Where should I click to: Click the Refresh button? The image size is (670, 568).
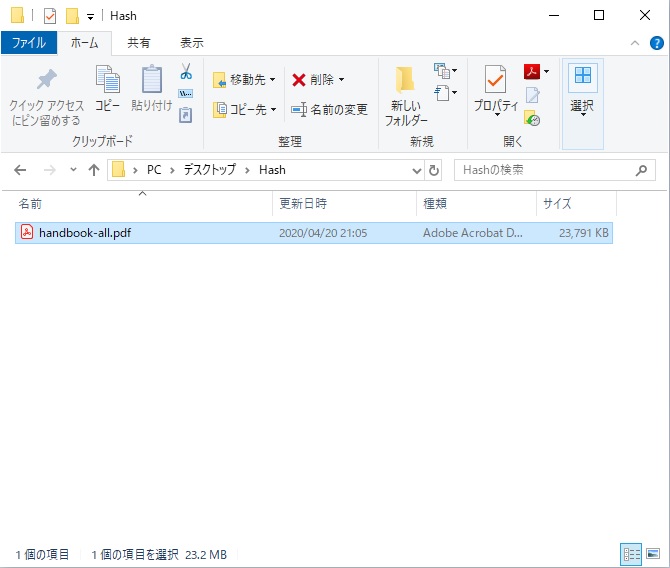(x=434, y=171)
